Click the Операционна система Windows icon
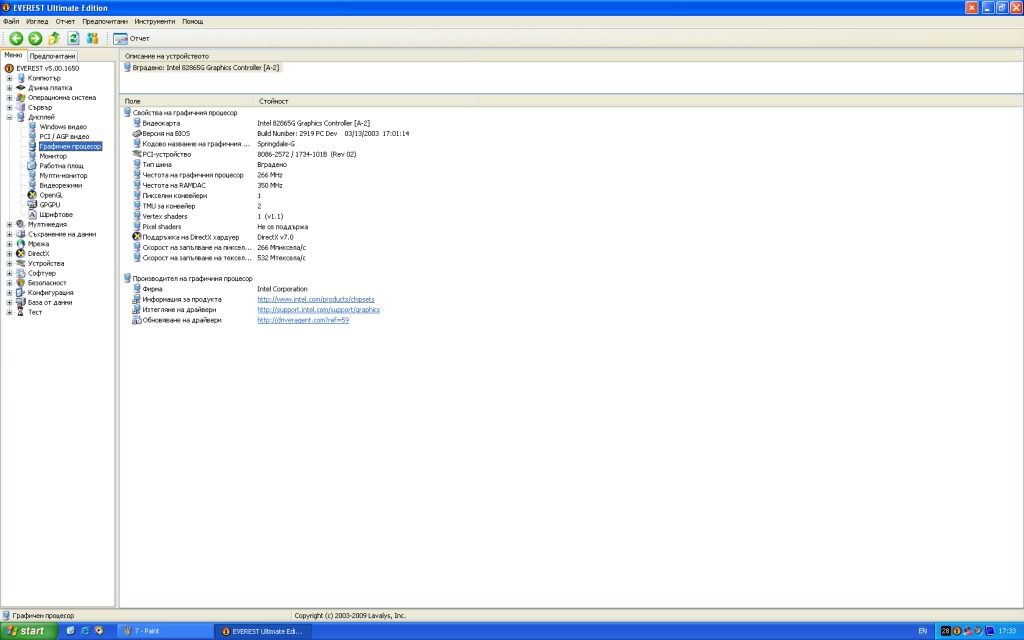 (20, 98)
